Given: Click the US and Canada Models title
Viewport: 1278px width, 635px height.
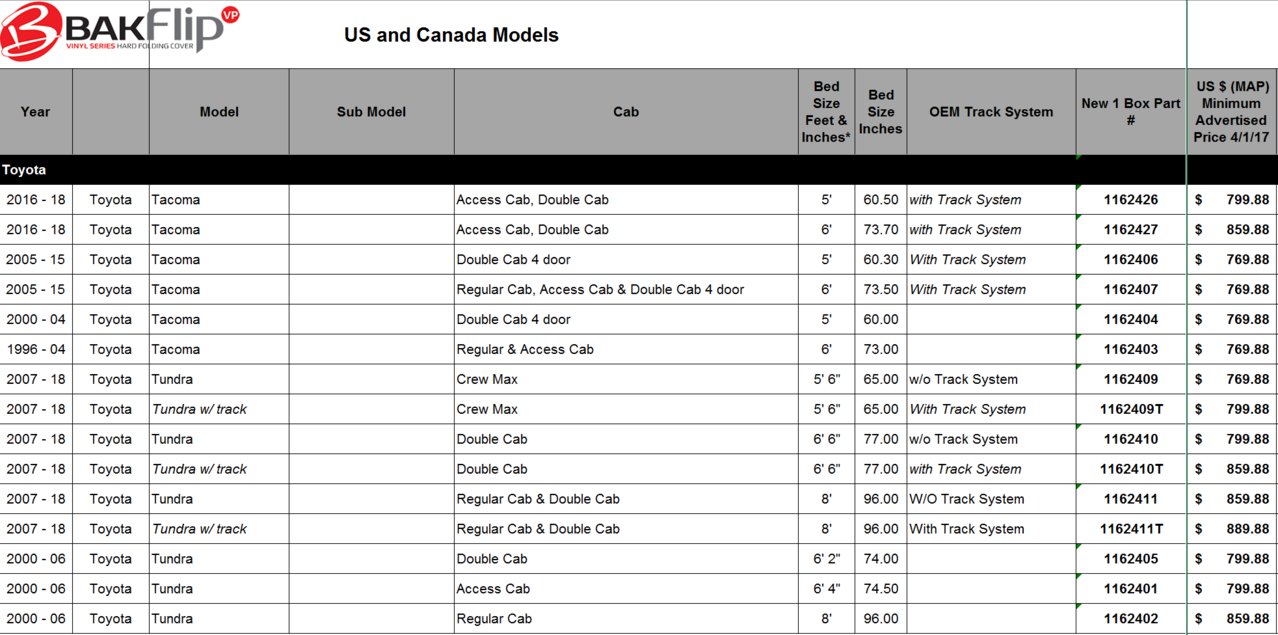Looking at the screenshot, I should (x=451, y=35).
